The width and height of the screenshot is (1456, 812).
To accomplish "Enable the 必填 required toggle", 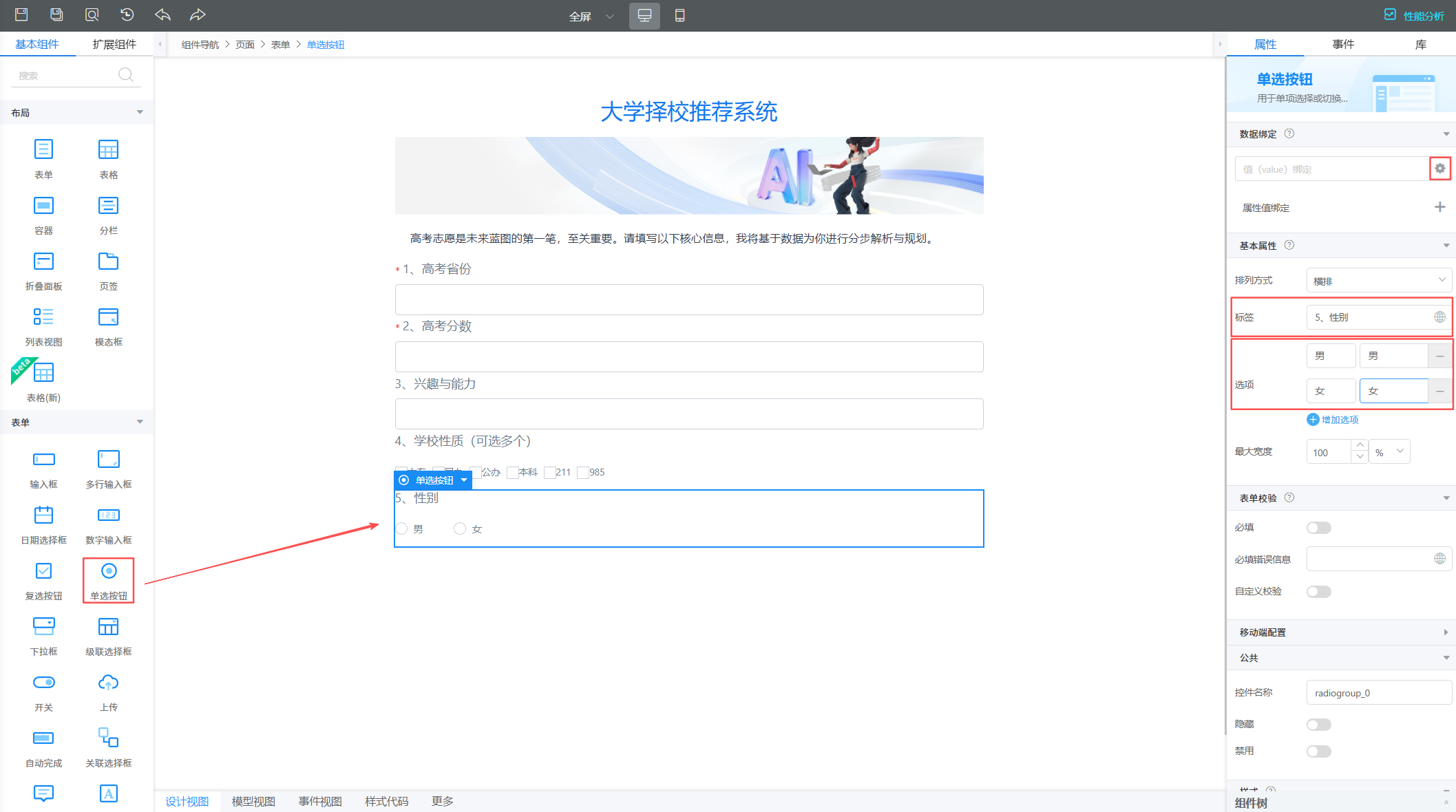I will [1318, 528].
